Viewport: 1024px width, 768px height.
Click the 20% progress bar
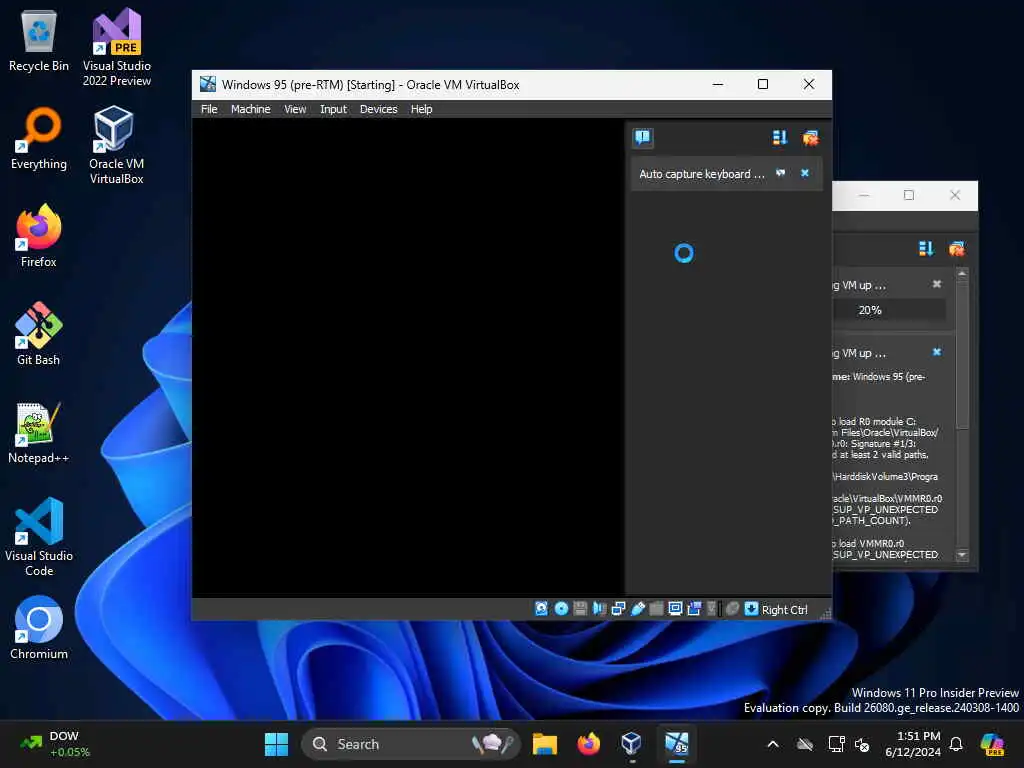pyautogui.click(x=889, y=310)
